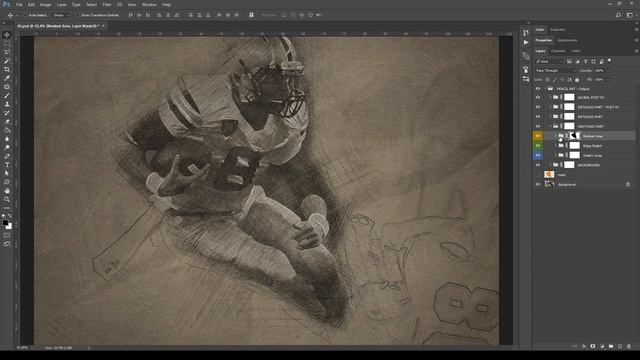The image size is (640, 360).
Task: Toggle the Auto-Select checkbox
Action: pos(25,15)
